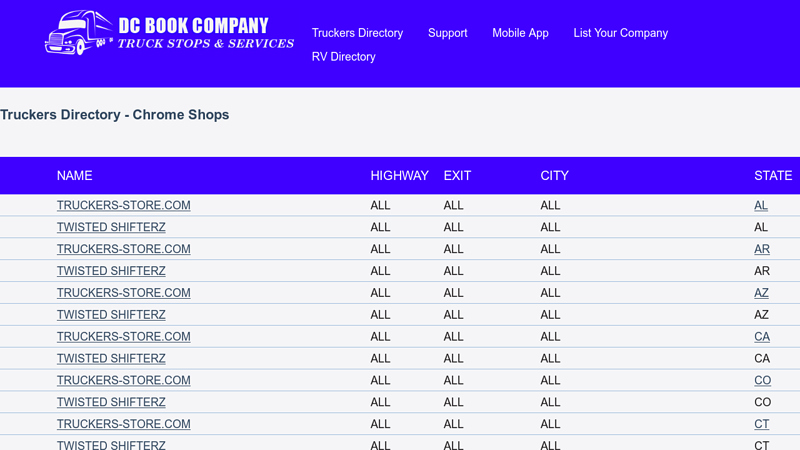Open the Truckers Directory menu item
Viewport: 800px width, 450px height.
(x=357, y=33)
